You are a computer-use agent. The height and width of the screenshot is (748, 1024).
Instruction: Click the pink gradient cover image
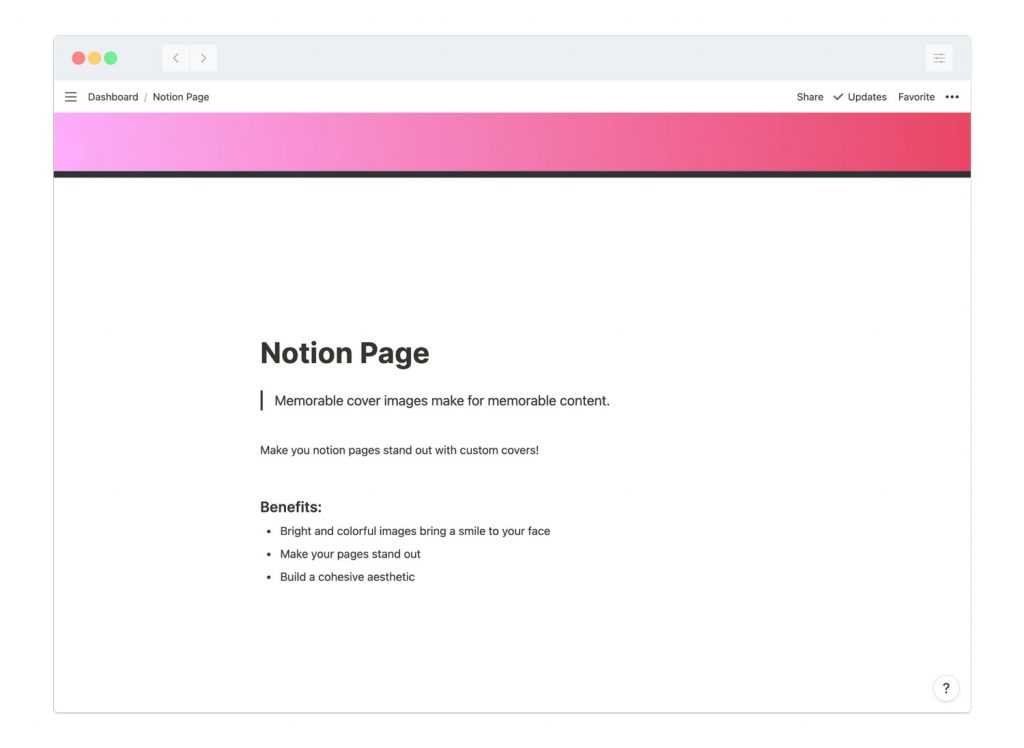(512, 142)
